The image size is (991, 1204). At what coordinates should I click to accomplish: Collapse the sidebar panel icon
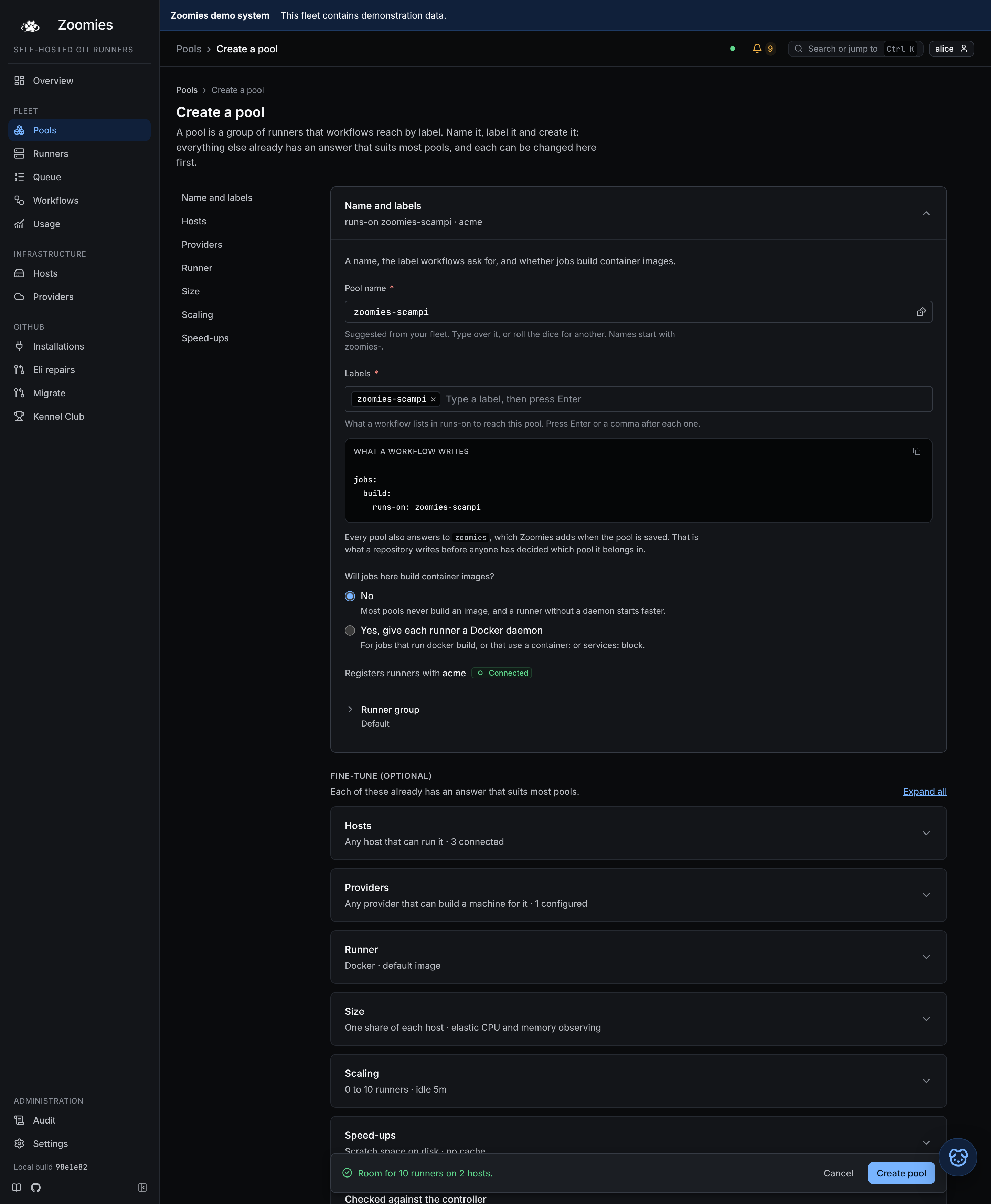point(143,1187)
